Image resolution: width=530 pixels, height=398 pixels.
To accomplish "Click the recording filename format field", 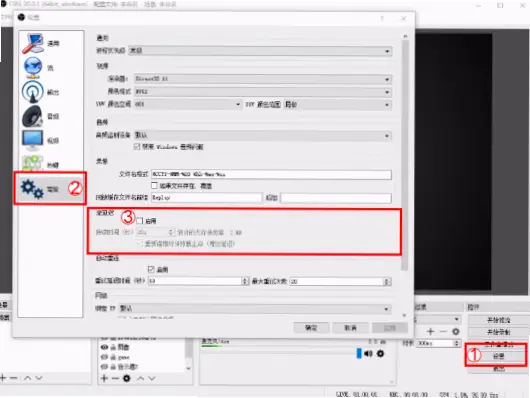I will pos(271,174).
